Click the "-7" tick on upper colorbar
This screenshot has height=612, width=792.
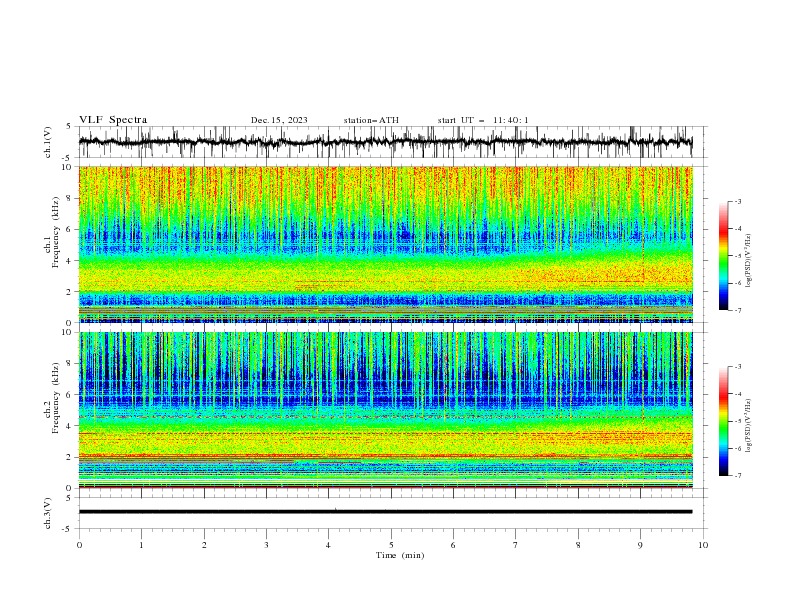tap(738, 310)
